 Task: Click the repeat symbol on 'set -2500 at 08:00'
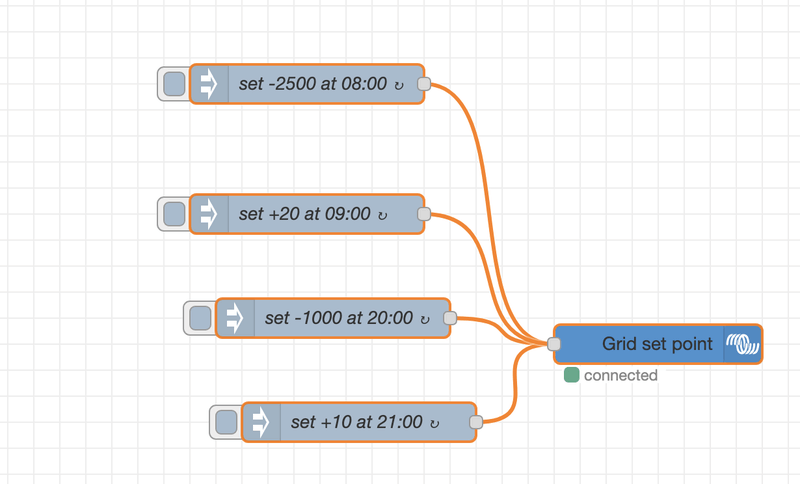pyautogui.click(x=399, y=85)
